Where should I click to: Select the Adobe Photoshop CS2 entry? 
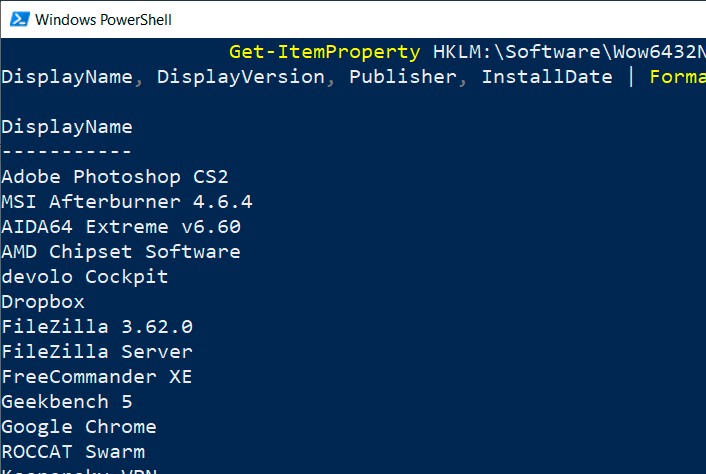(115, 177)
